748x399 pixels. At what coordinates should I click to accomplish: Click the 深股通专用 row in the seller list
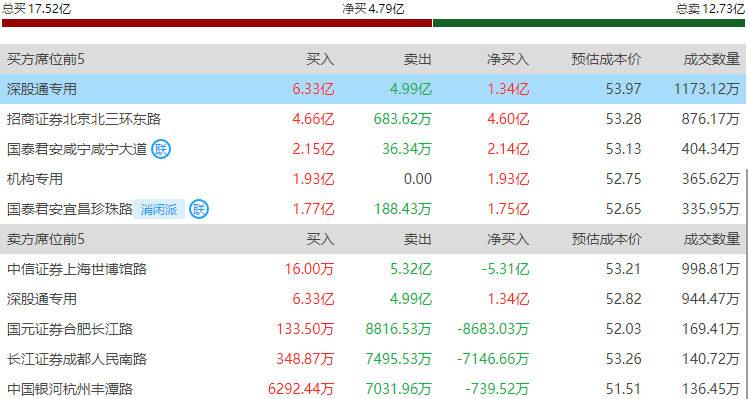(374, 299)
